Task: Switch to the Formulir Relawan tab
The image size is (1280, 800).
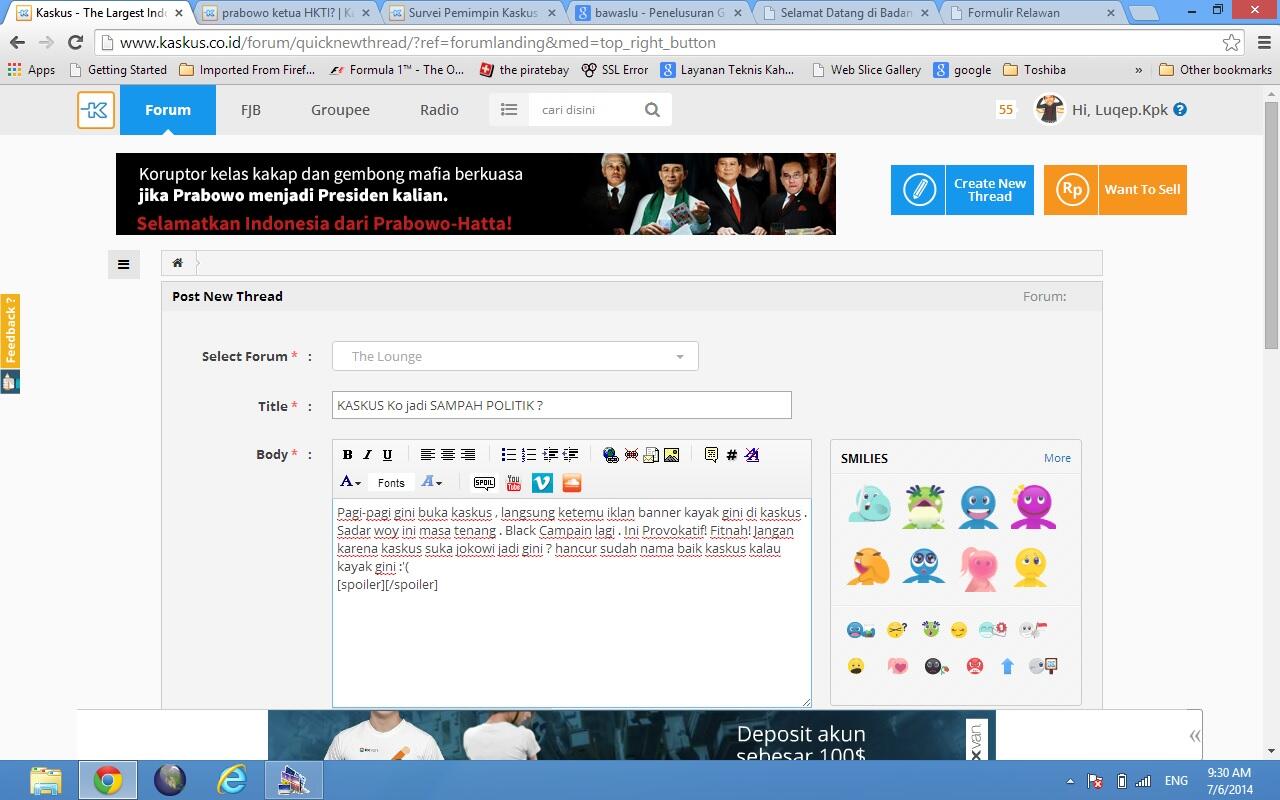Action: click(1030, 13)
